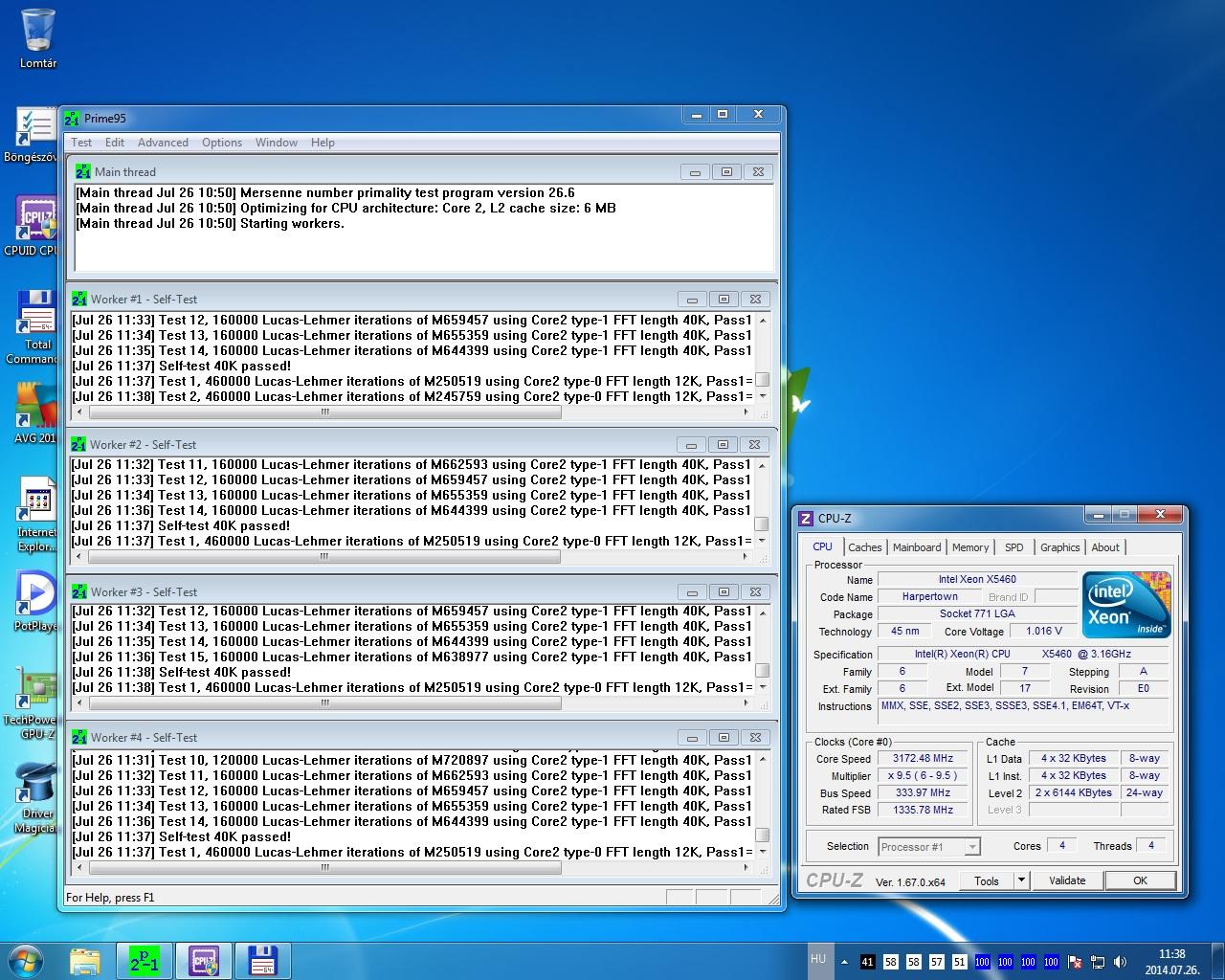Open the network tray icon
The width and height of the screenshot is (1225, 980).
coord(1098,962)
